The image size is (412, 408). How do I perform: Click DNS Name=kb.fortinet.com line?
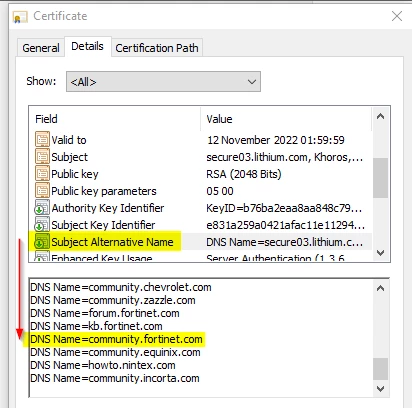click(96, 326)
